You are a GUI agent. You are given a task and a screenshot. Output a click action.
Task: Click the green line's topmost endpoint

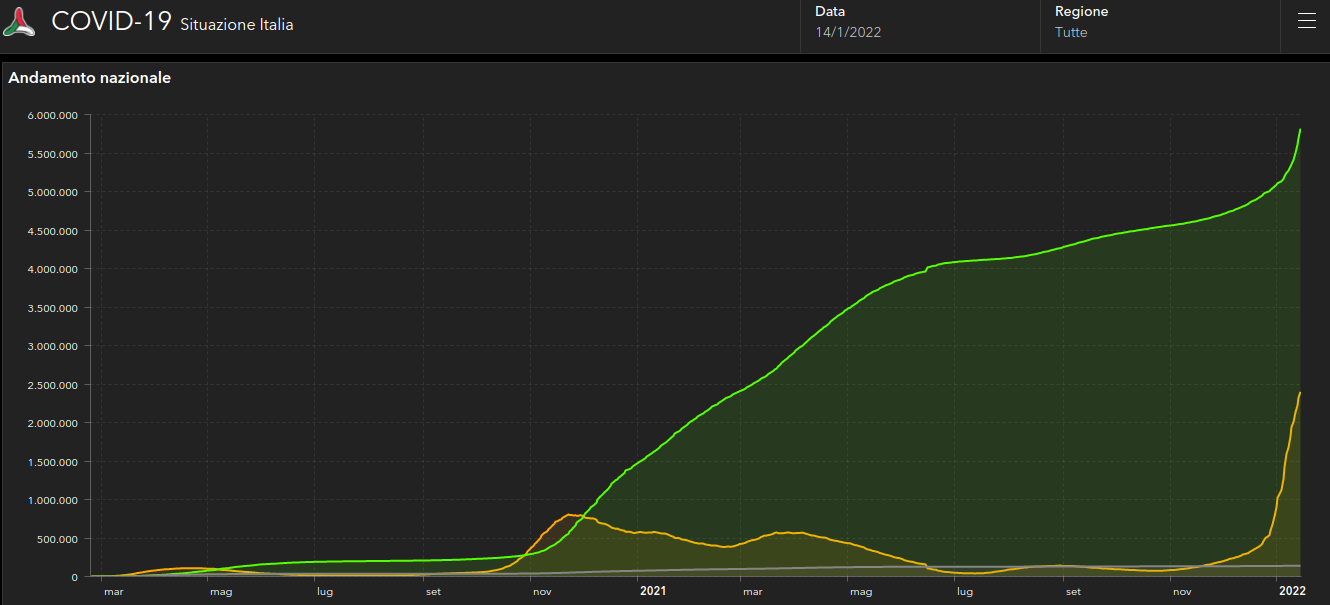[x=1300, y=130]
